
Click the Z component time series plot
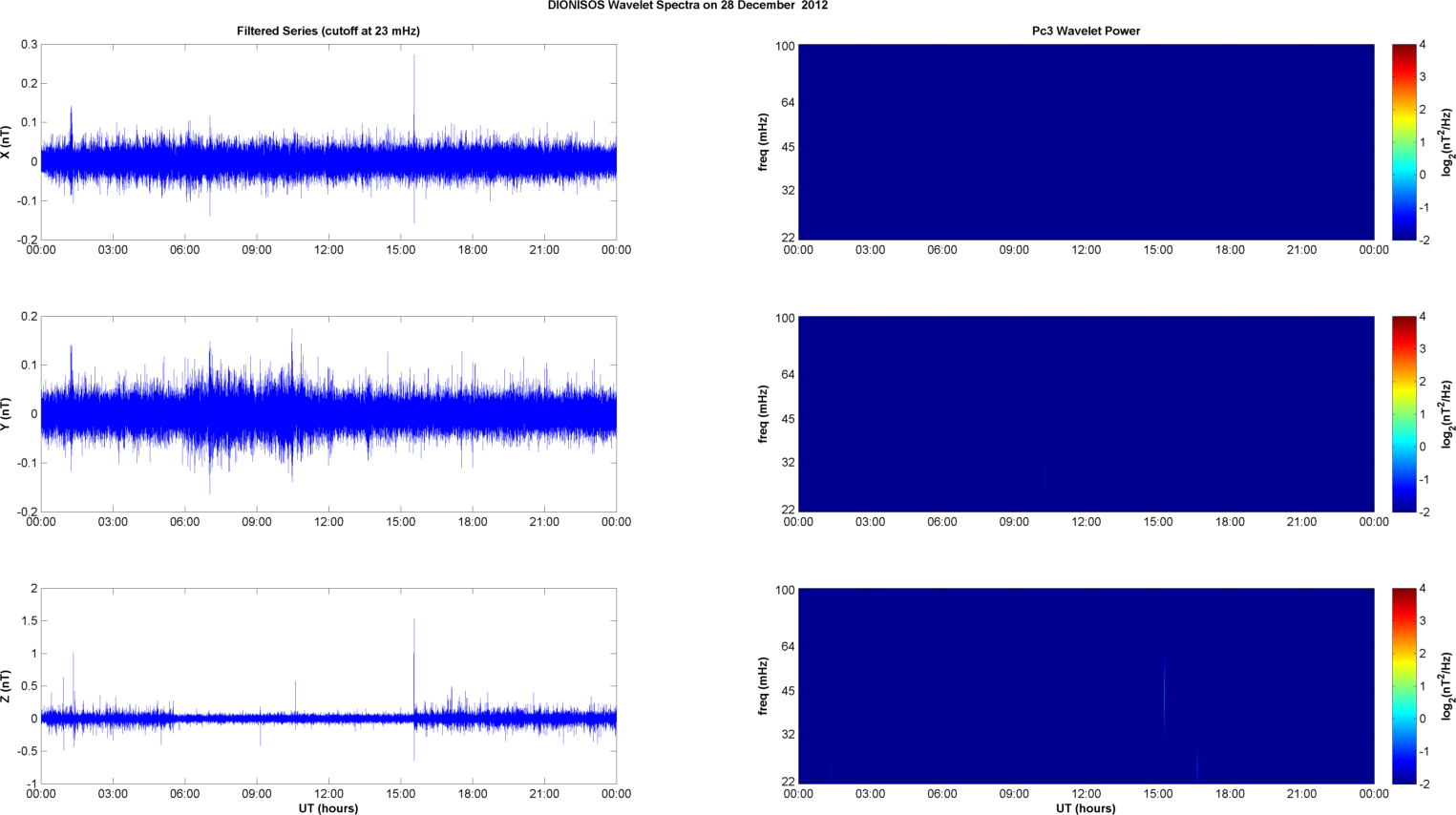(x=328, y=686)
